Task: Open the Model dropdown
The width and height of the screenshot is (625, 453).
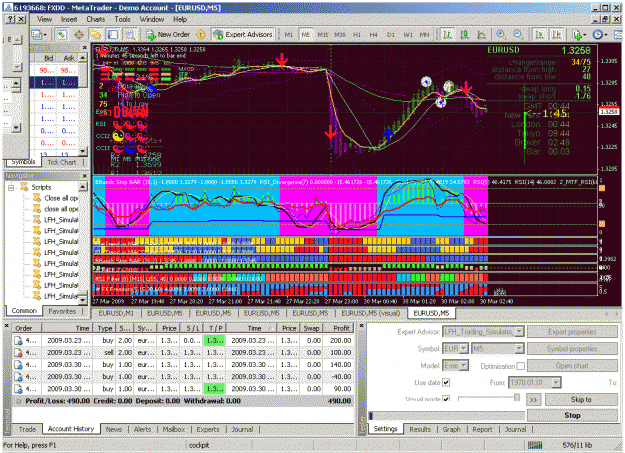Action: 464,366
